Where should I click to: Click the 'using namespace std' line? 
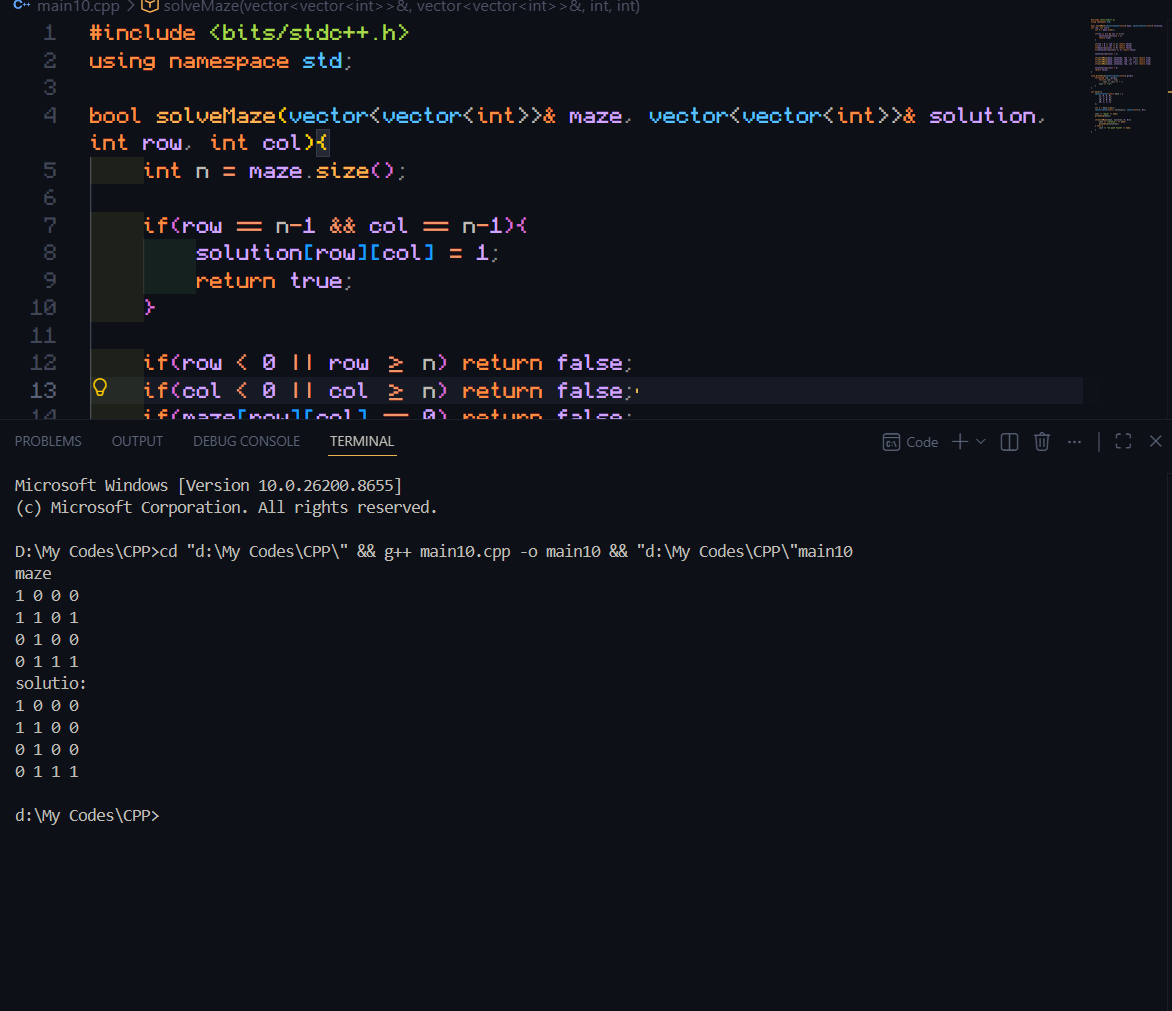click(220, 61)
